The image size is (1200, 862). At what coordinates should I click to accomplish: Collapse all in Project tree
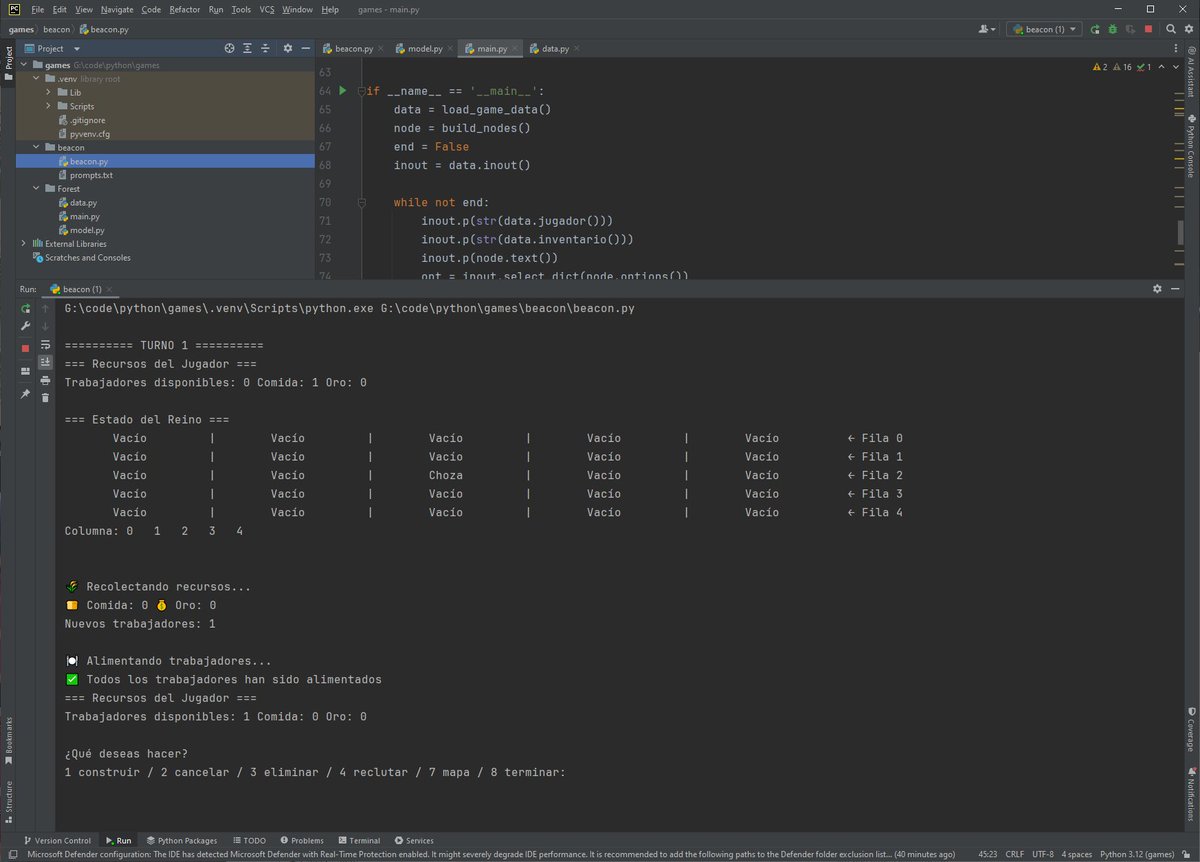coord(265,48)
